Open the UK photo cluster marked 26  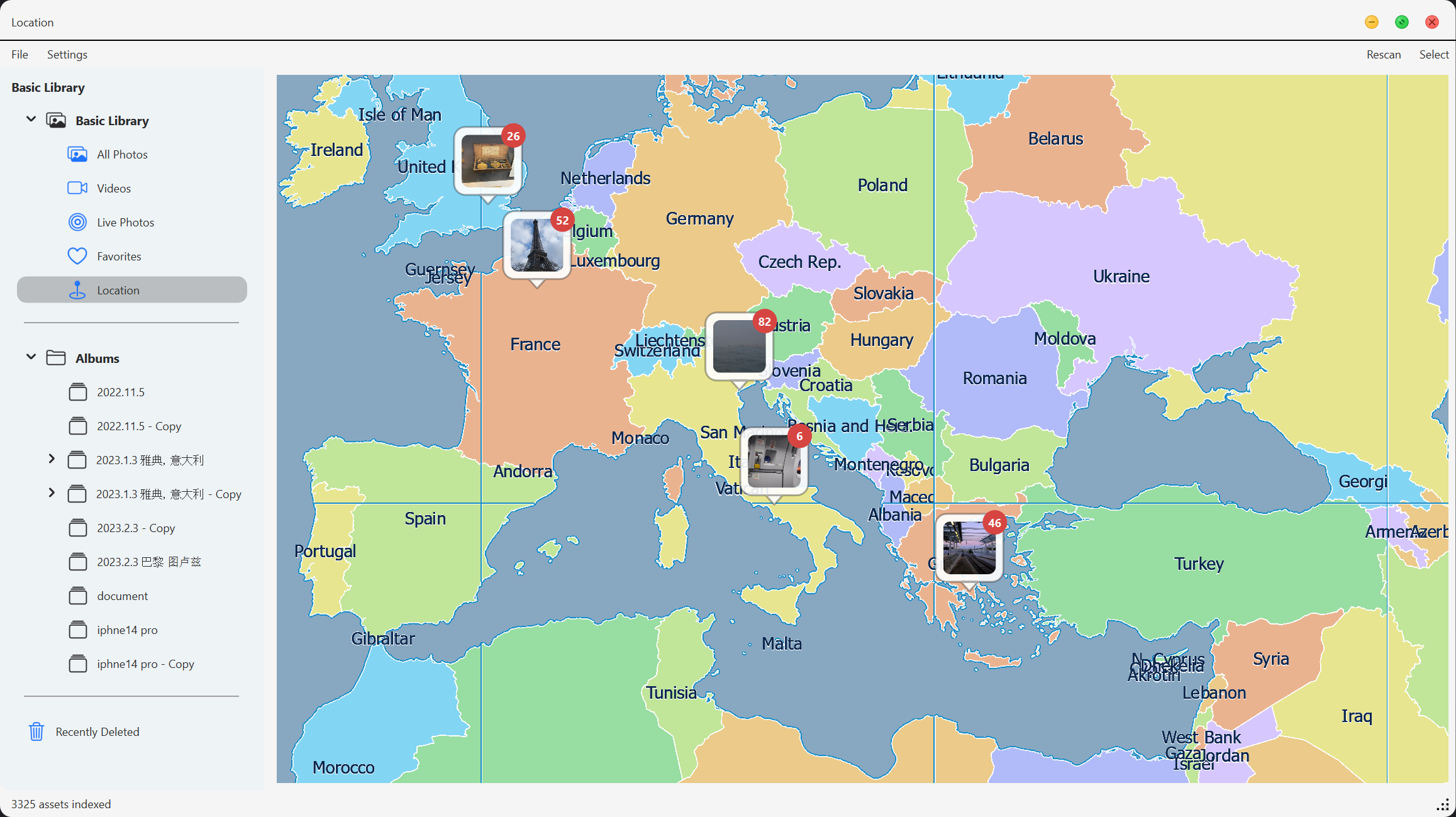(487, 161)
